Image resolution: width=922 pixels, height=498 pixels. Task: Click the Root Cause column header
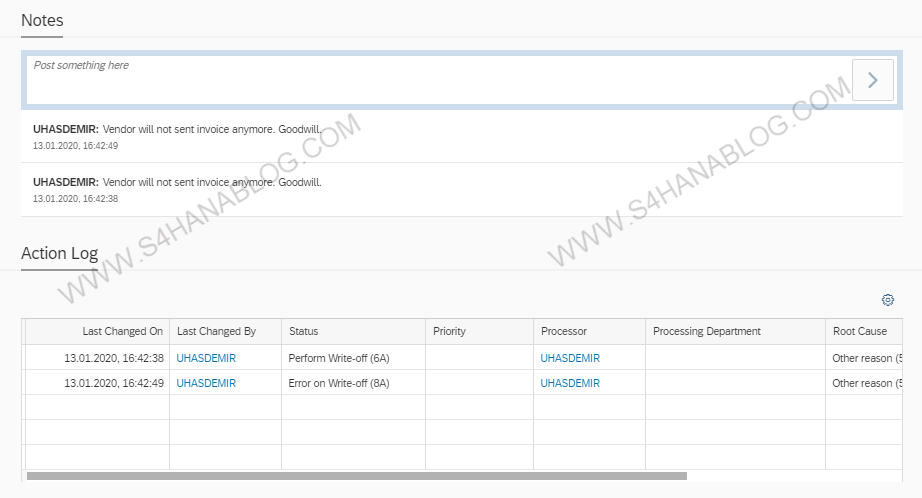(858, 331)
